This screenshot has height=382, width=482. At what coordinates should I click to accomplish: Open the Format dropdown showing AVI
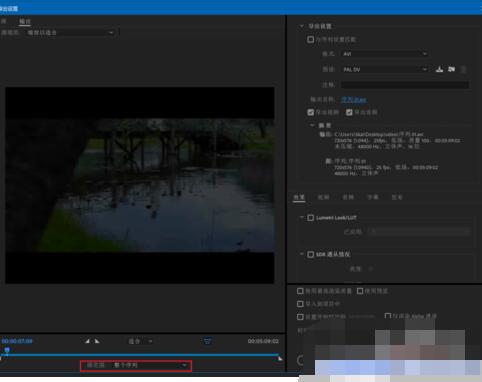(x=385, y=54)
